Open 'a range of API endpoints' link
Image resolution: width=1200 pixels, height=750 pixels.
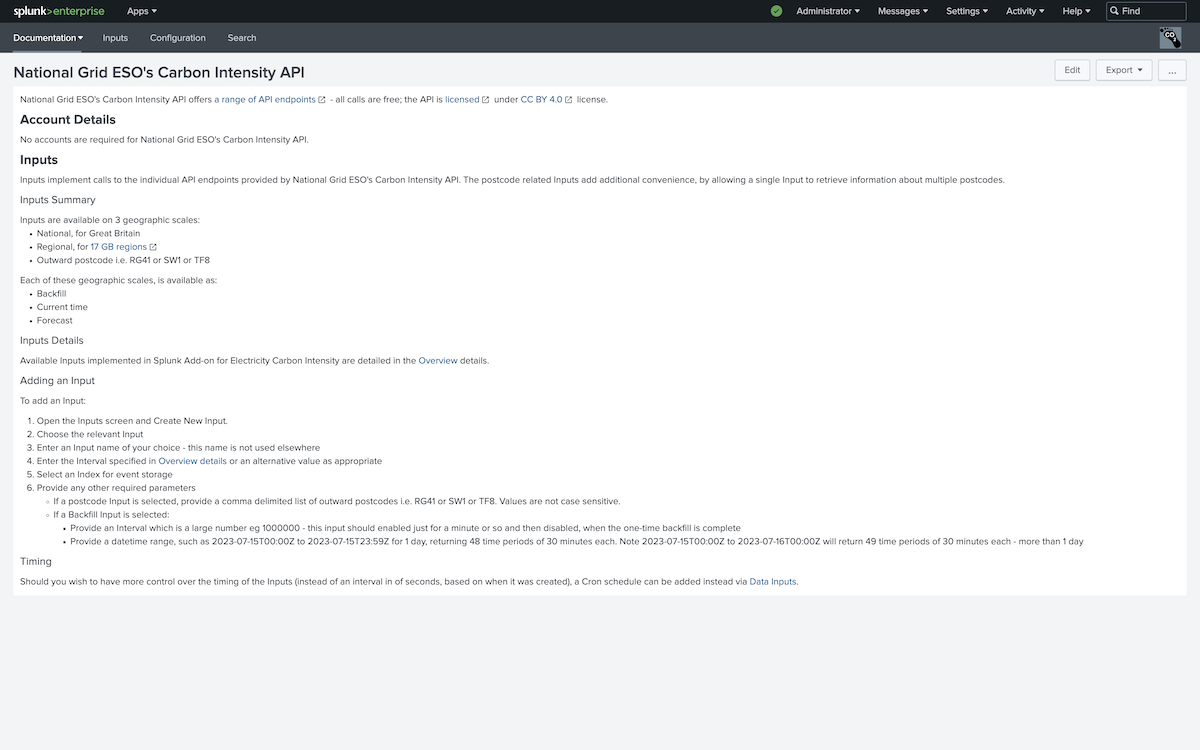(x=265, y=100)
